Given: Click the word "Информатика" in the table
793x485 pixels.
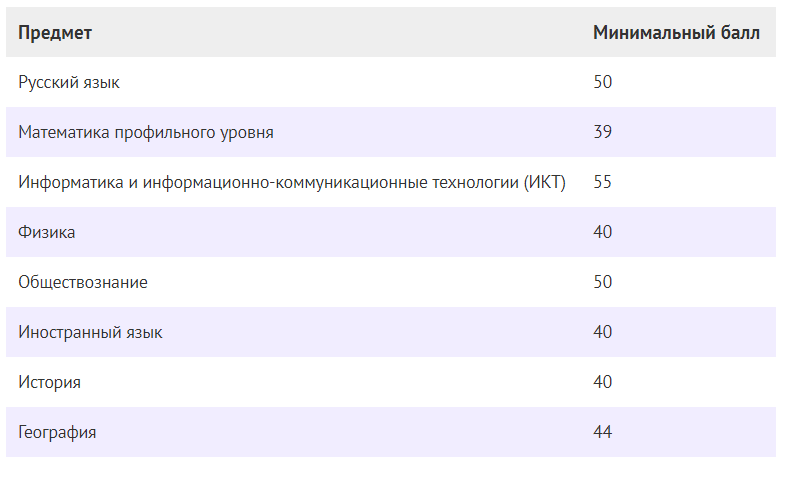Looking at the screenshot, I should pyautogui.click(x=67, y=182).
